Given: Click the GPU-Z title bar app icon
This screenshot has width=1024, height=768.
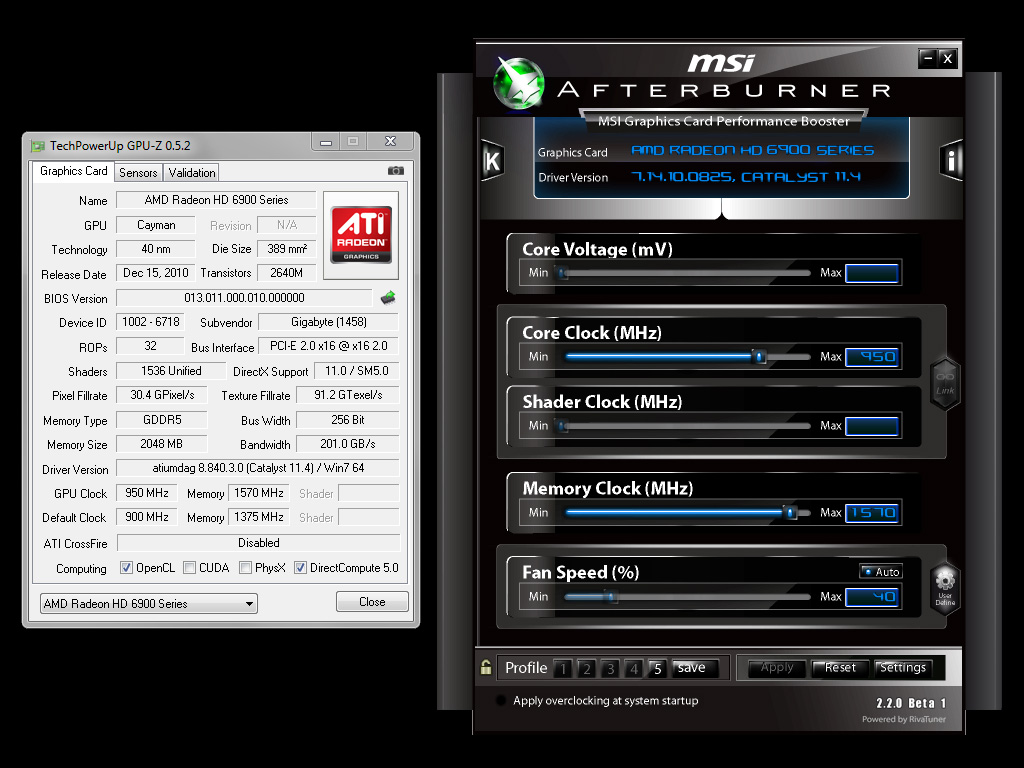Looking at the screenshot, I should tap(38, 146).
